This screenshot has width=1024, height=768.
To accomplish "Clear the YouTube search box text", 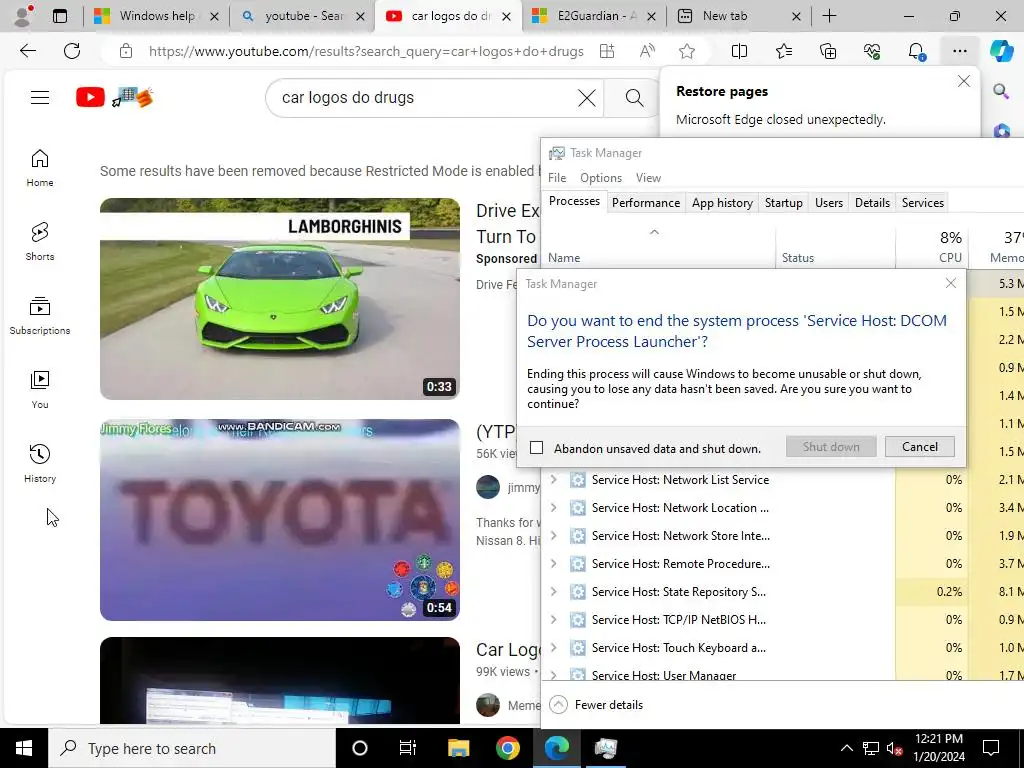I will coord(586,98).
